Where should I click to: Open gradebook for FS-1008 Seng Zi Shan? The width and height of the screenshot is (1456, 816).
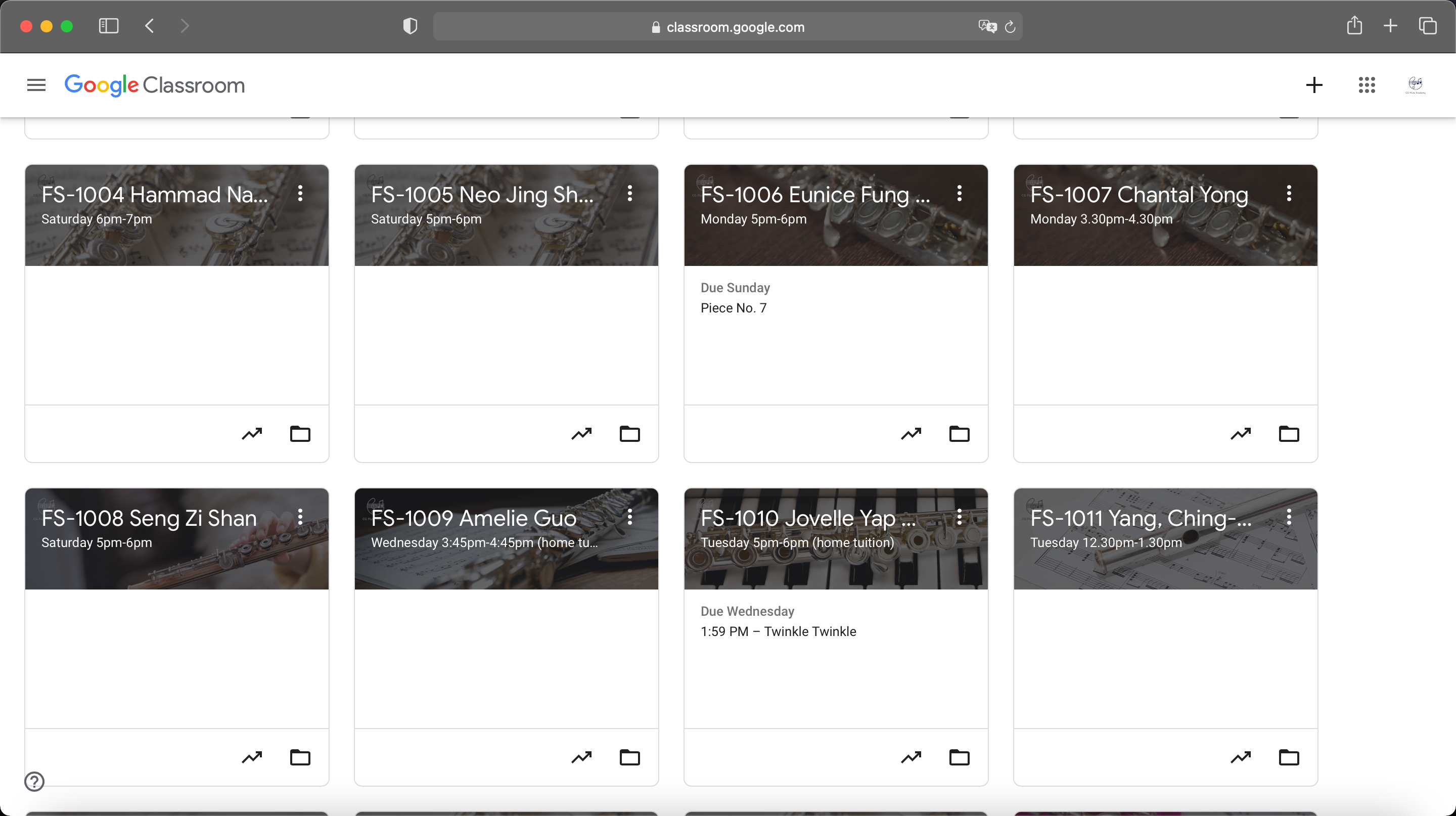252,757
